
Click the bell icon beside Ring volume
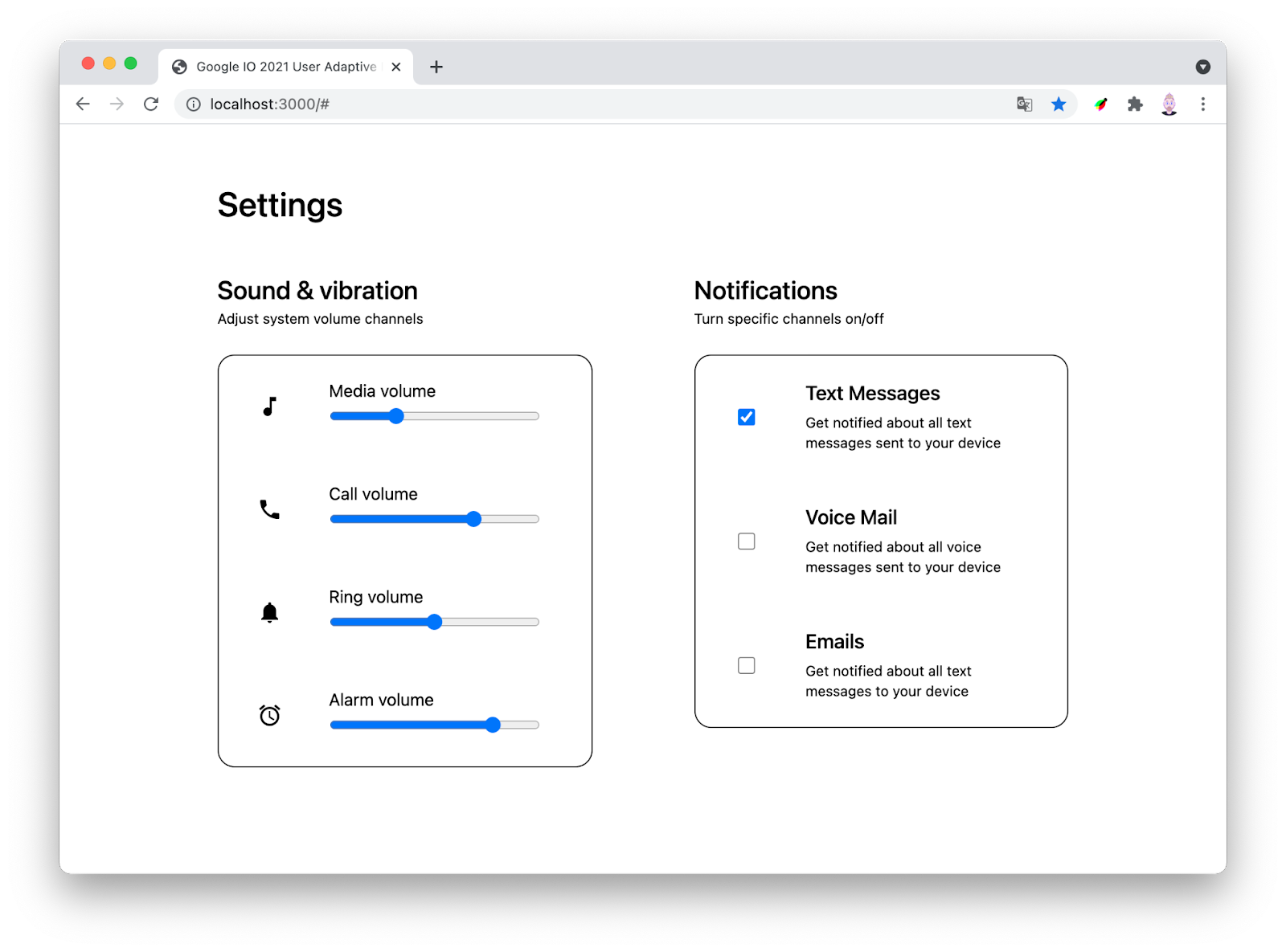point(270,612)
